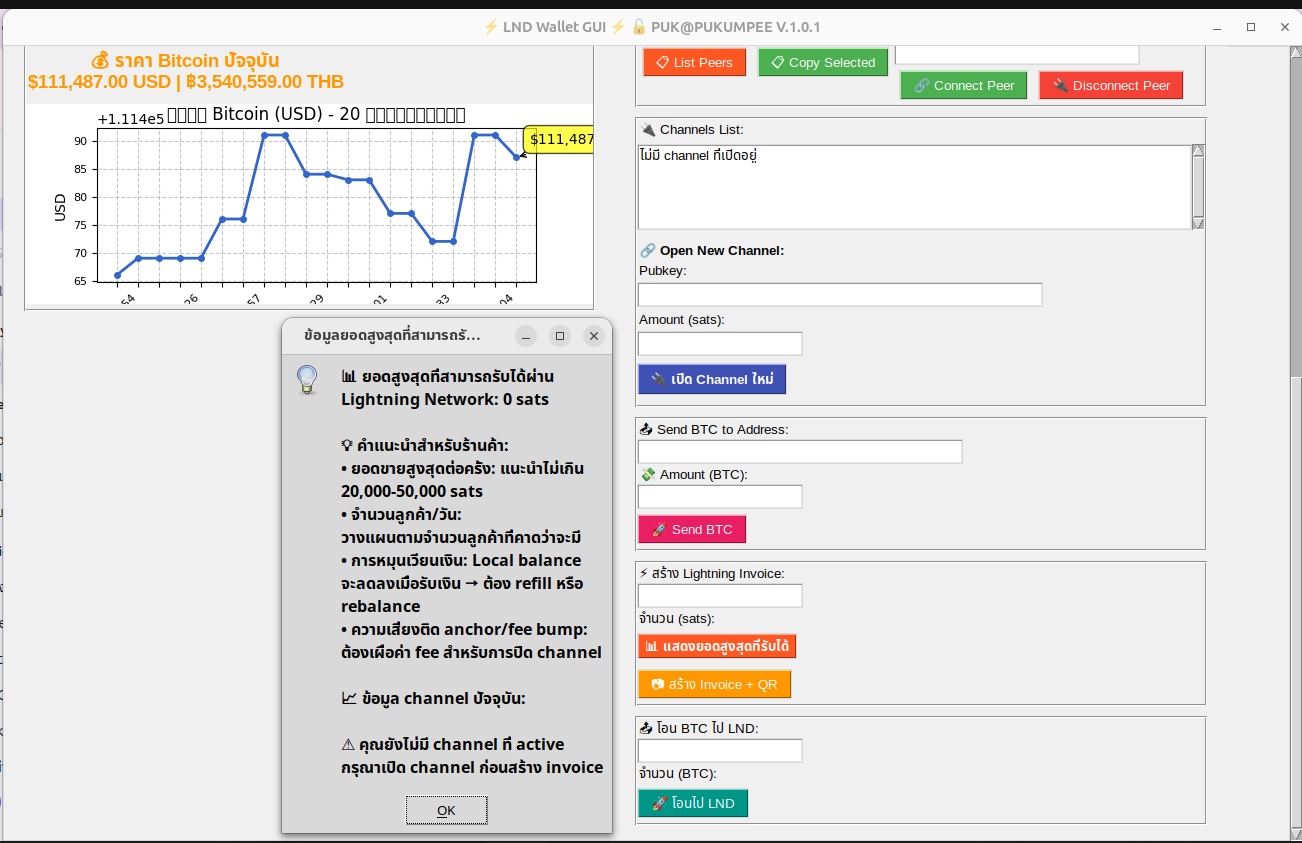
Task: Click the เปิด Channel ใหม่ button
Action: pyautogui.click(x=712, y=379)
